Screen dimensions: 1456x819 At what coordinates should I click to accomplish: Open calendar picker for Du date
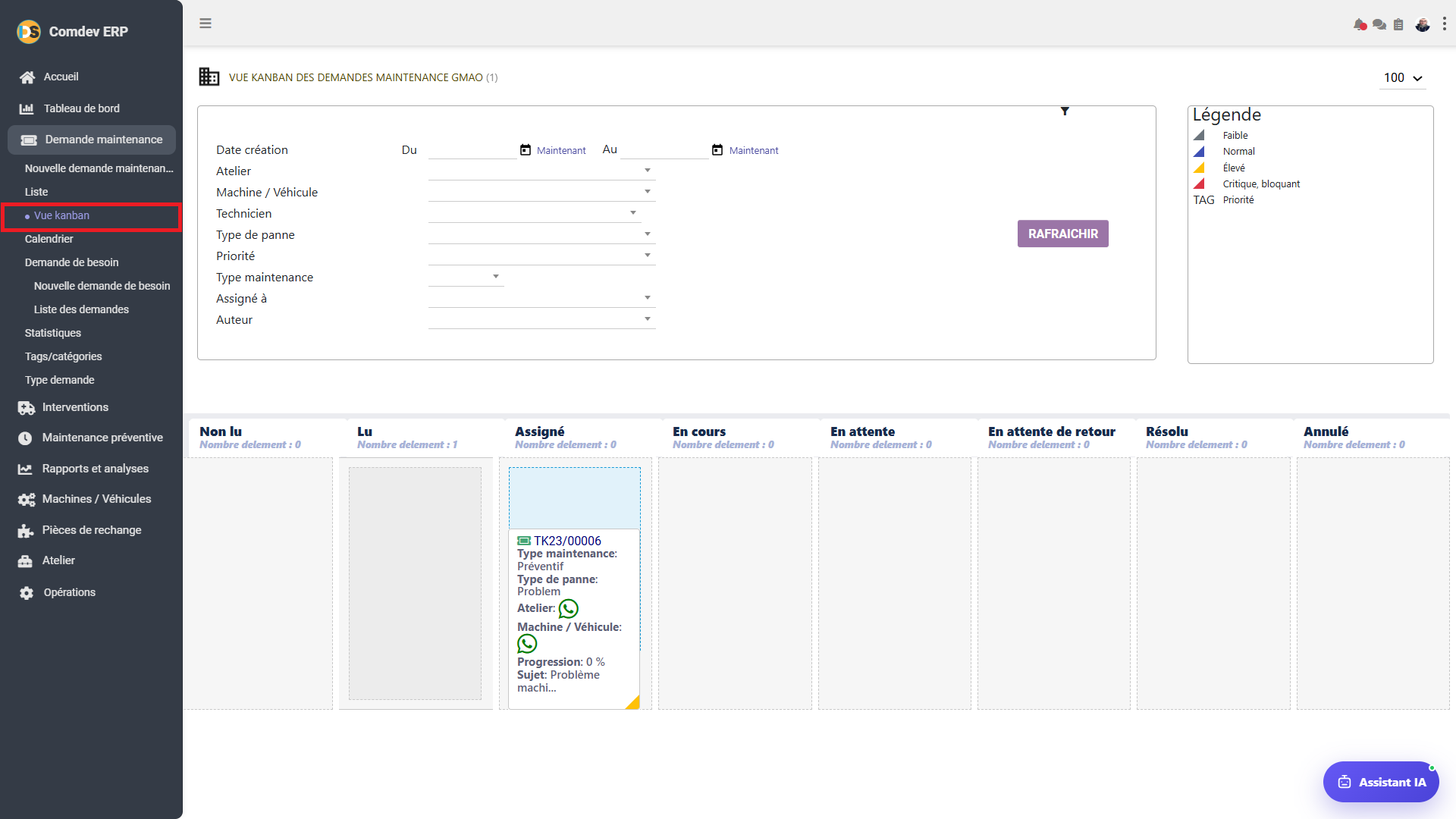526,150
